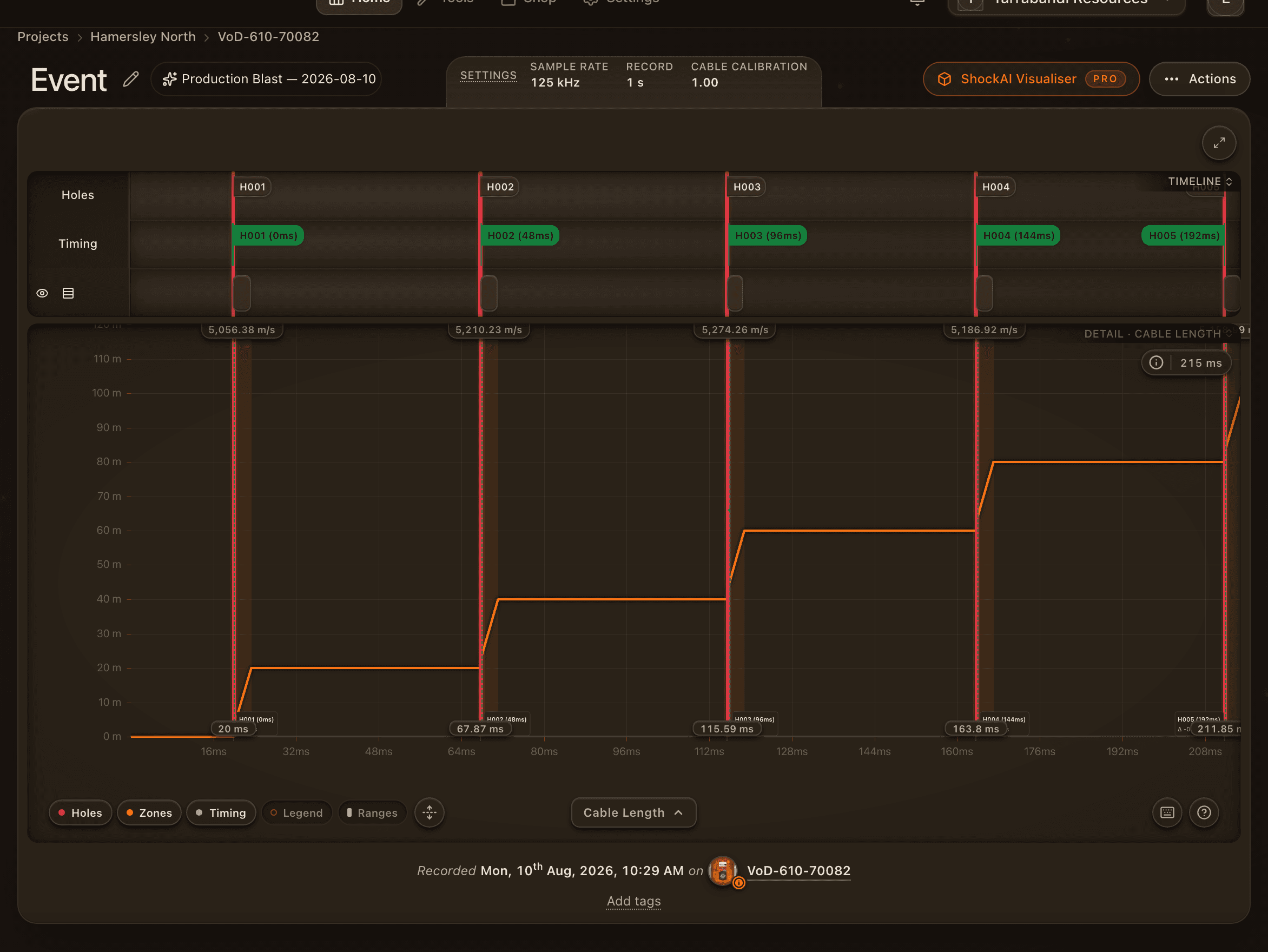Click the info icon next to 215 ms
Screen dimensions: 1268x952
point(1156,363)
